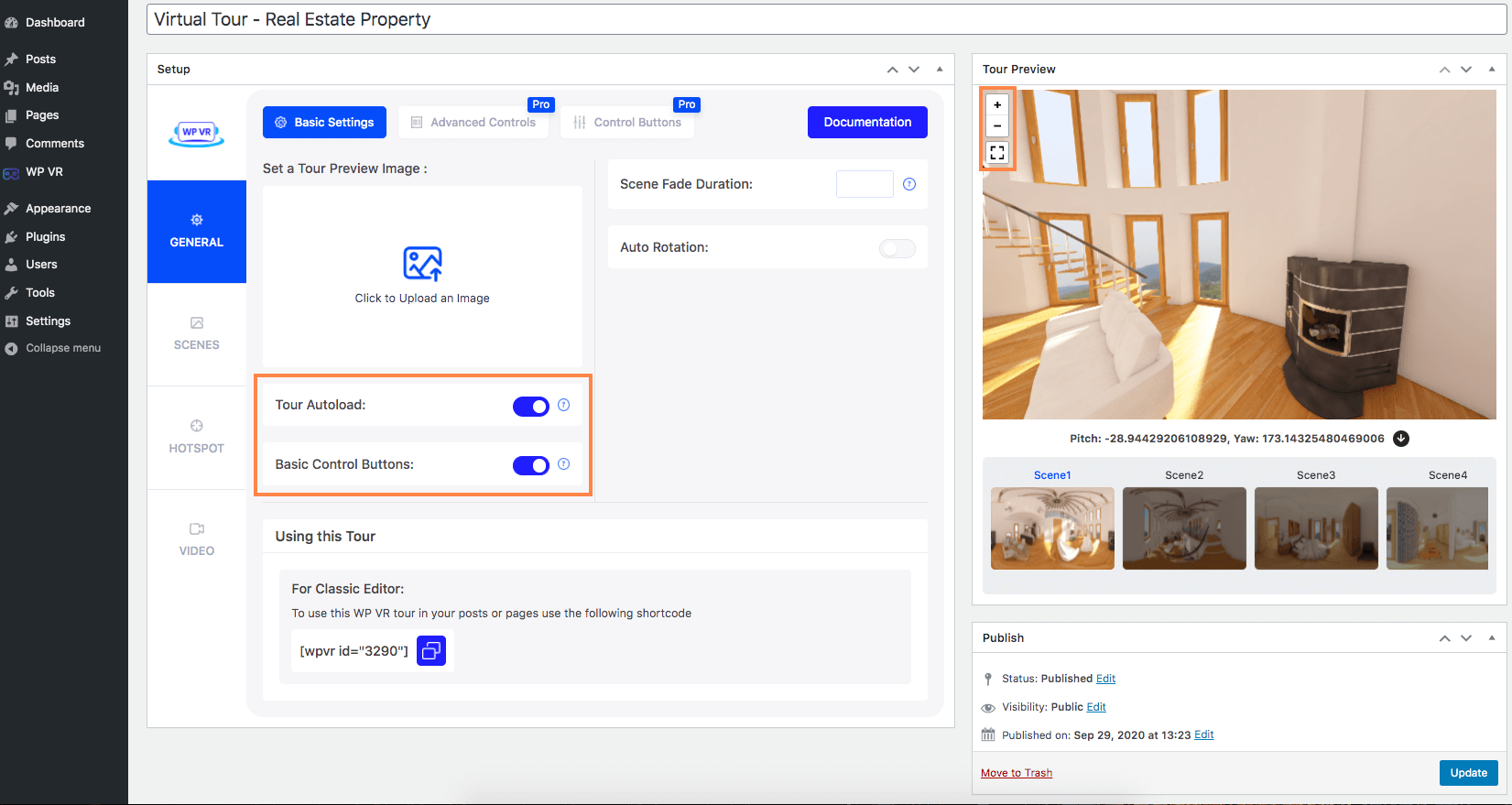Click the Update button

[x=1468, y=773]
